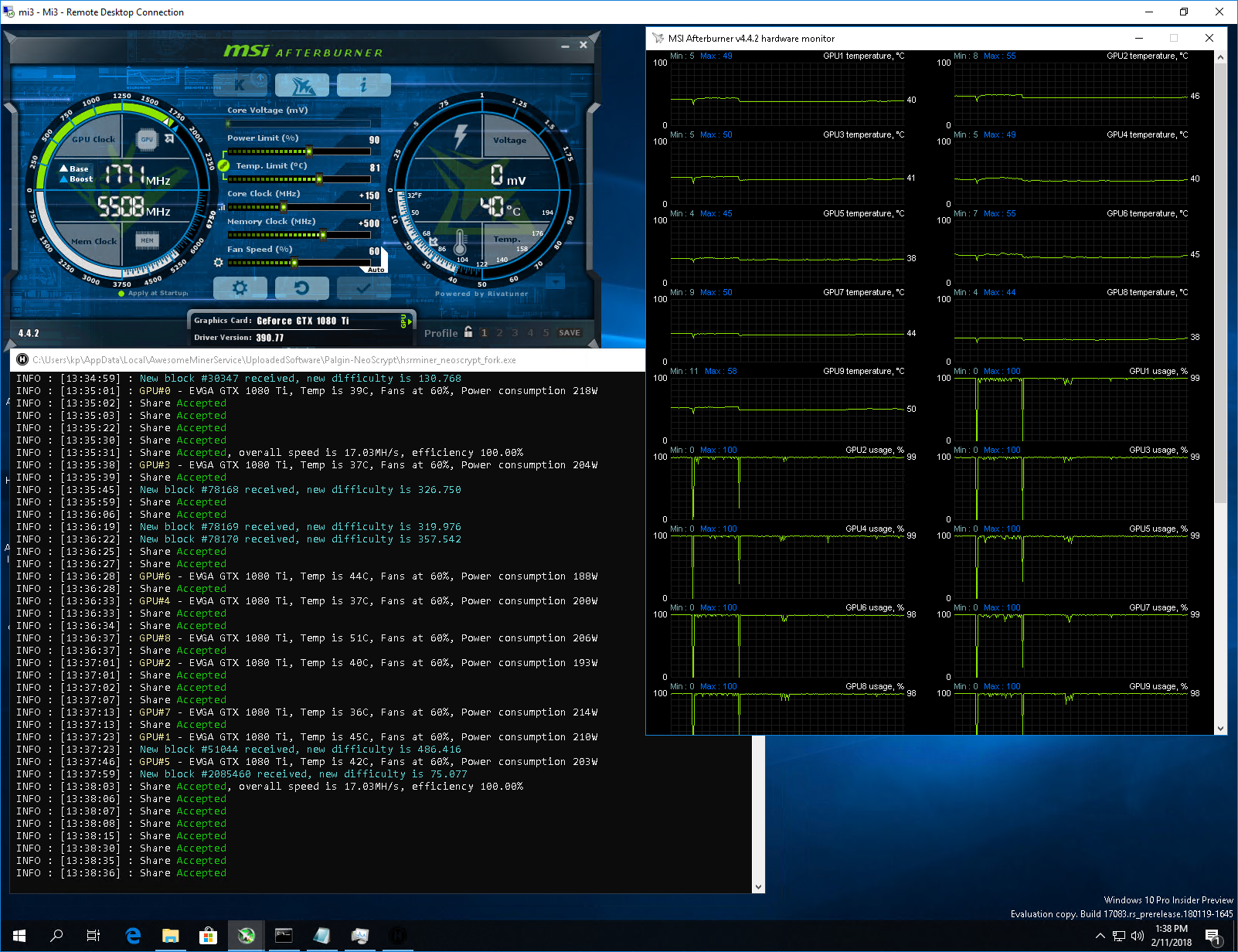Image resolution: width=1238 pixels, height=952 pixels.
Task: Click the GPU#8 51C status log line
Action: pos(306,638)
